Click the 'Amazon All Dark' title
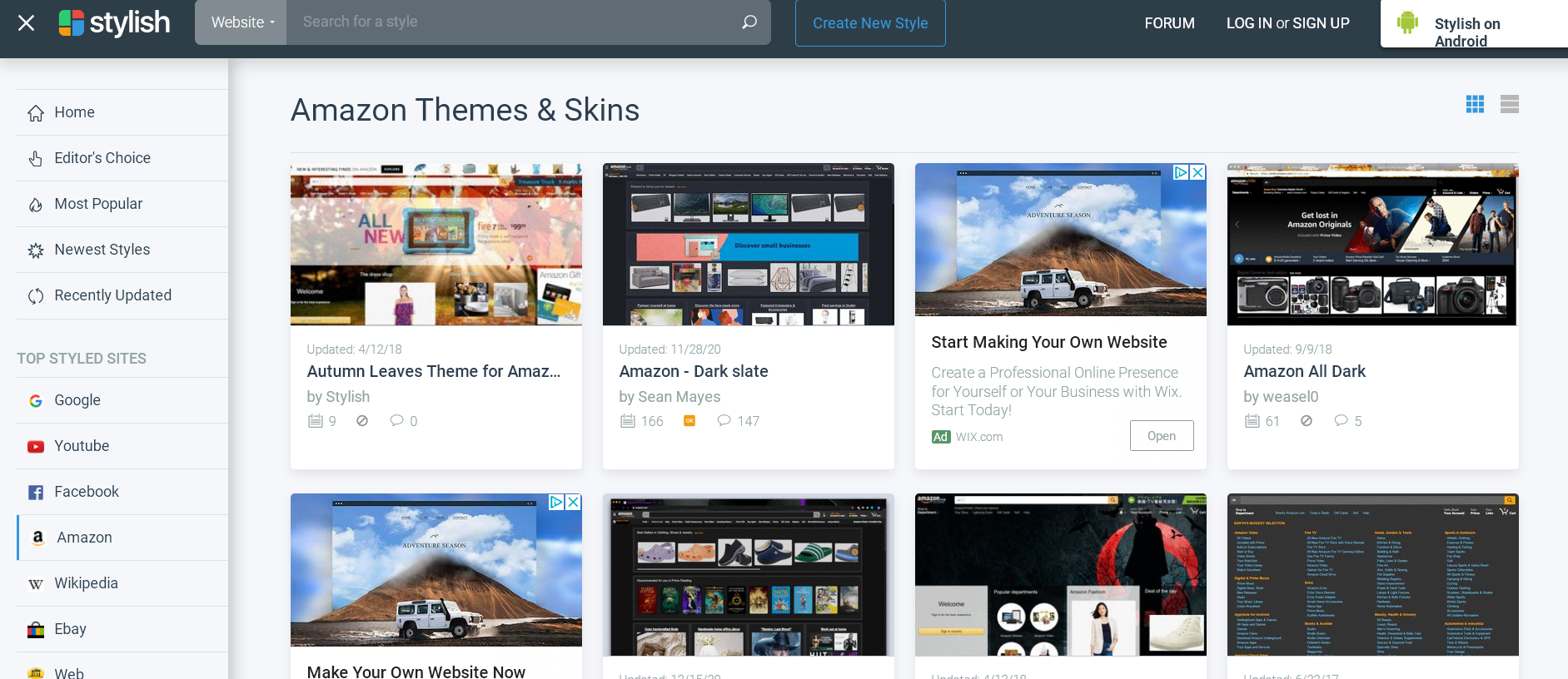1568x679 pixels. 1305,371
